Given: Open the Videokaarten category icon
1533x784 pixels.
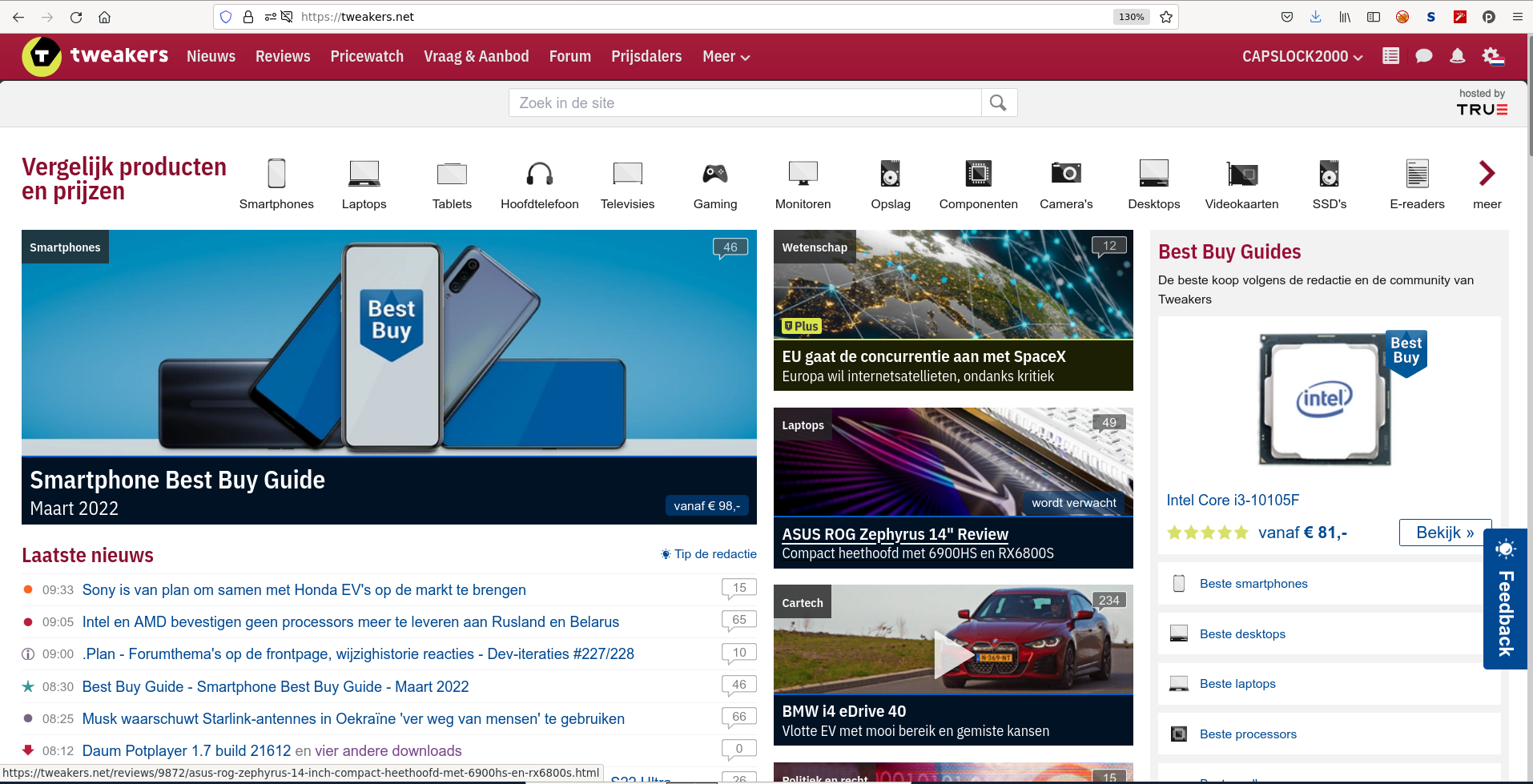Looking at the screenshot, I should [1242, 173].
